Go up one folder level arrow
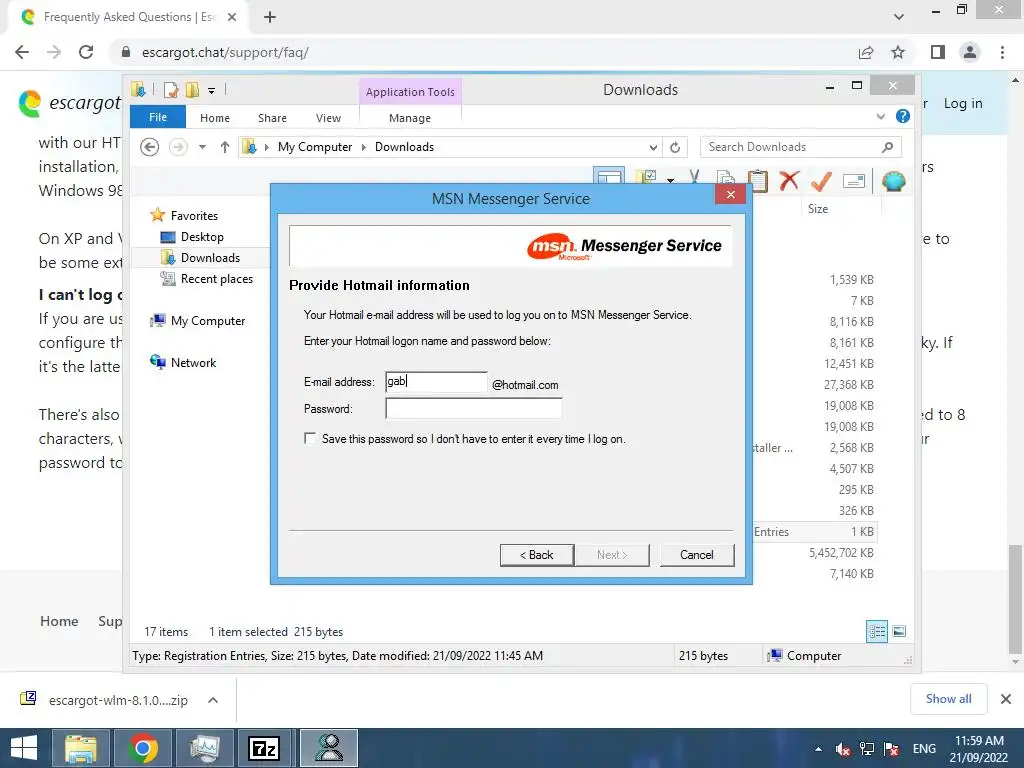This screenshot has height=768, width=1024. 225,147
